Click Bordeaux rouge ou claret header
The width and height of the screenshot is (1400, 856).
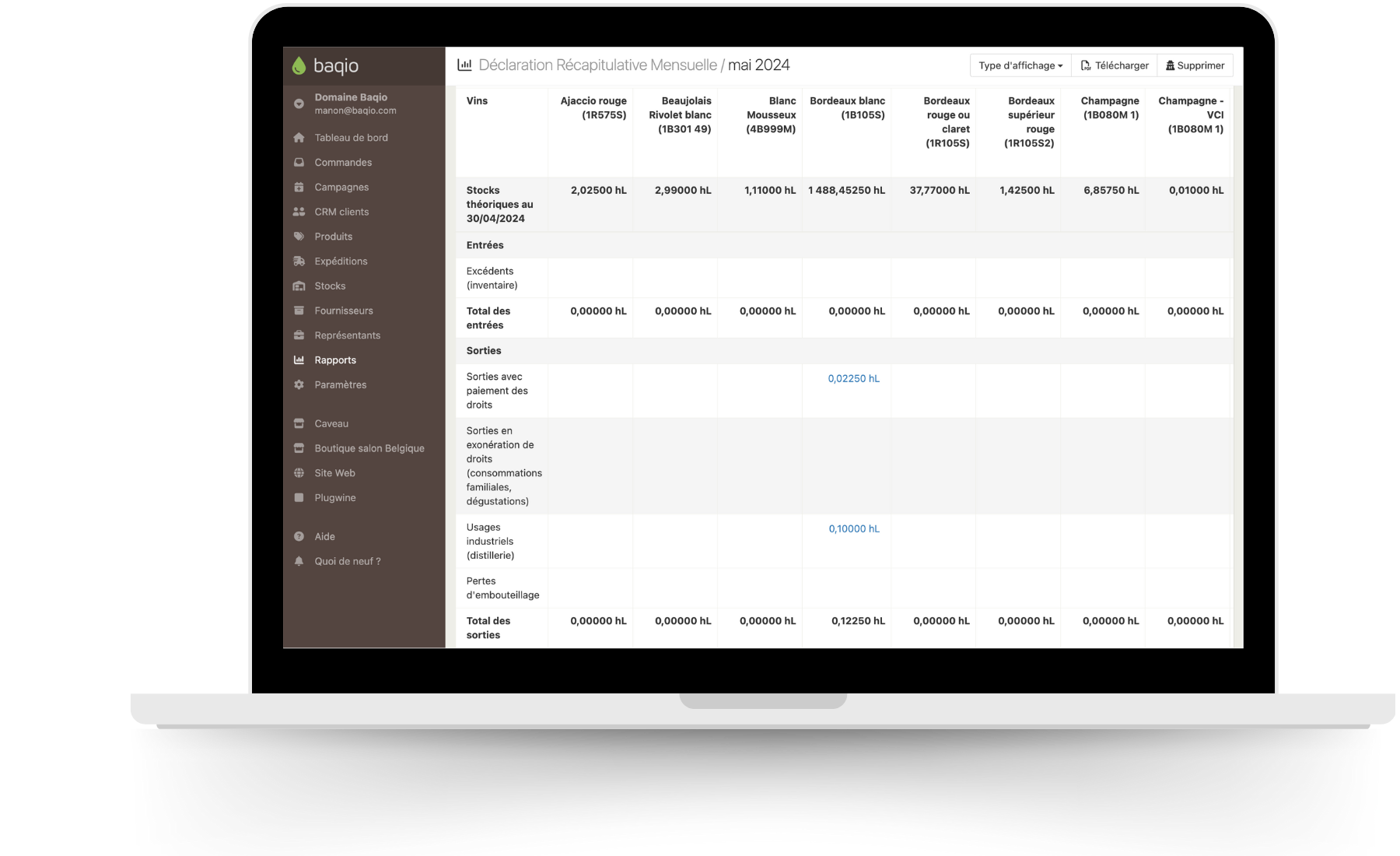(x=947, y=122)
